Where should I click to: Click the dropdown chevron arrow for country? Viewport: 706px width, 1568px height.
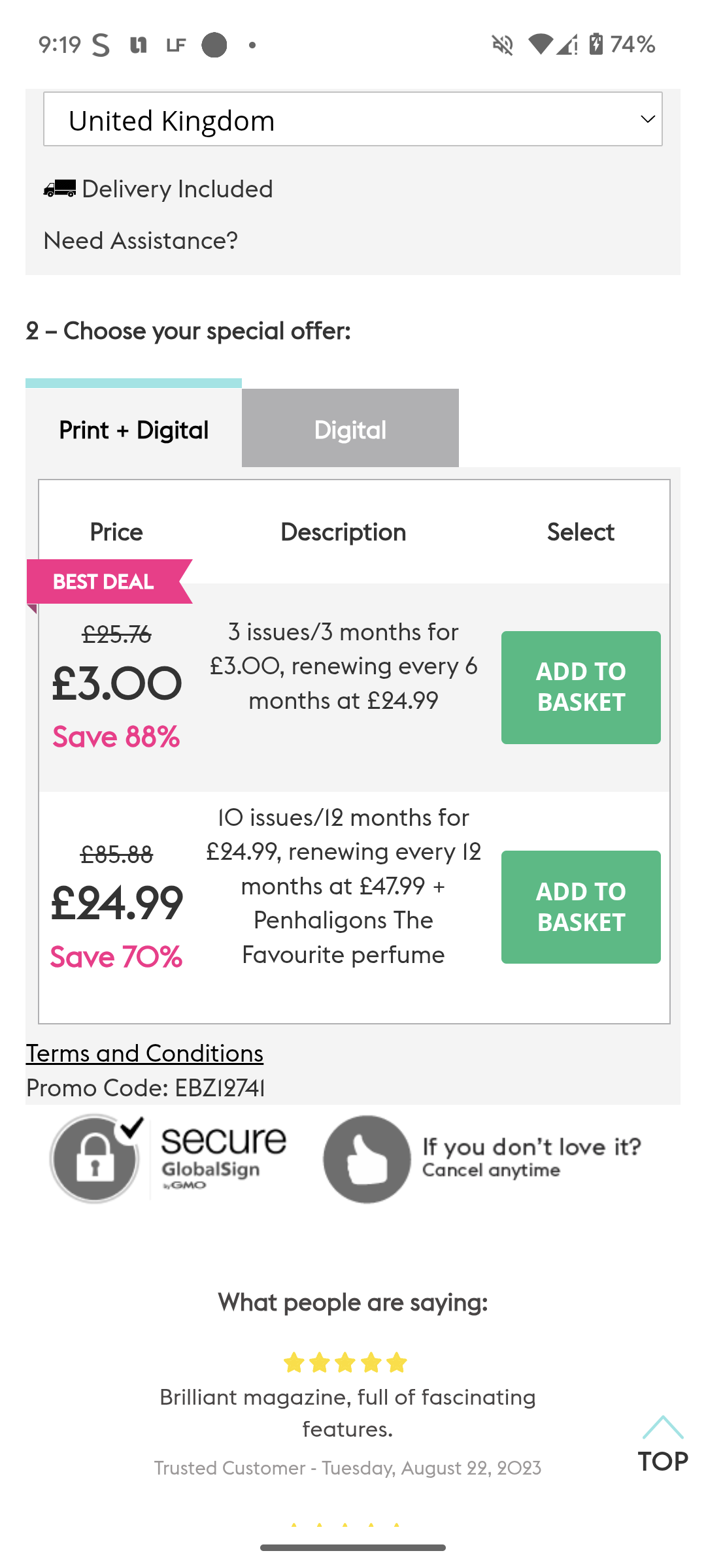pos(648,120)
